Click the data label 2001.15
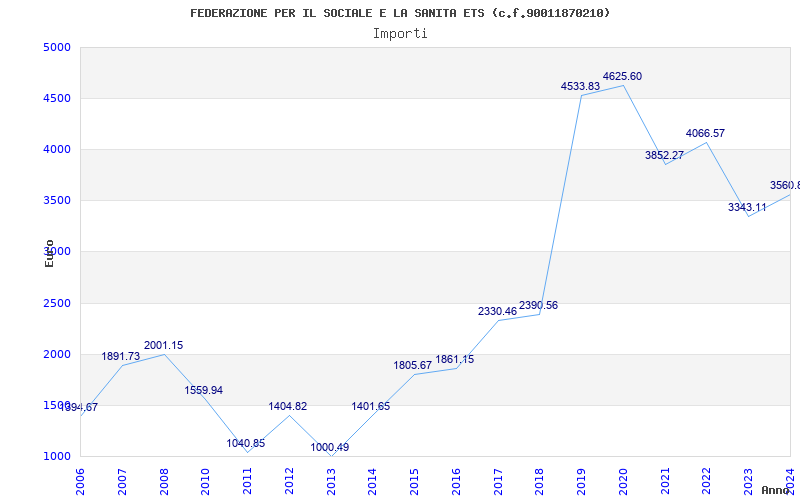 point(163,345)
